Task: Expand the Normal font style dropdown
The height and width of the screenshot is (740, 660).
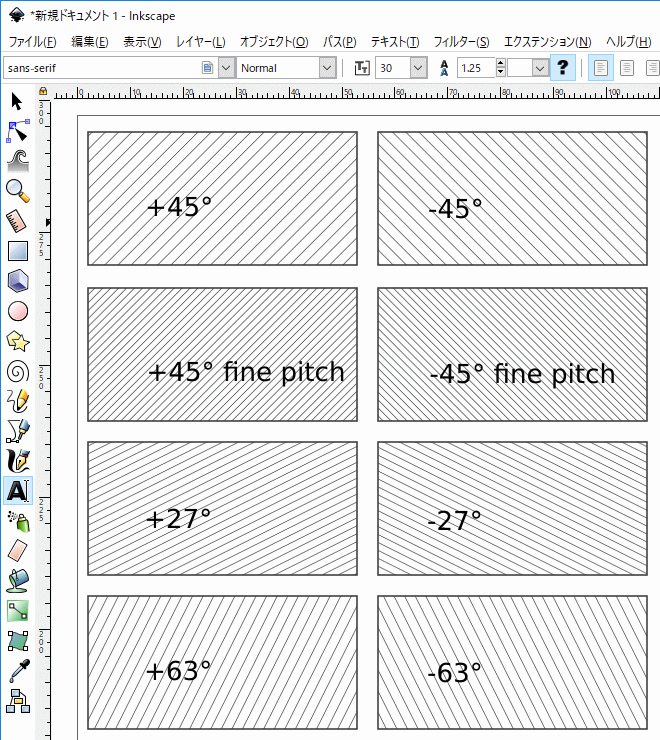Action: [x=327, y=68]
